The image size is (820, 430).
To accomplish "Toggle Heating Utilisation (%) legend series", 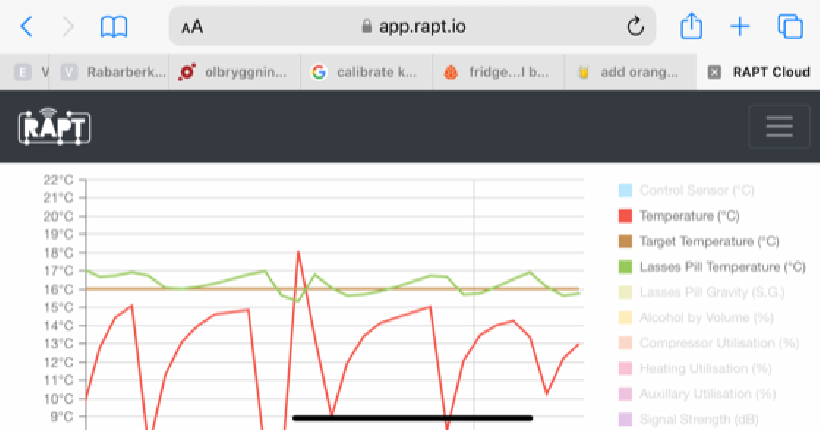I will point(695,368).
